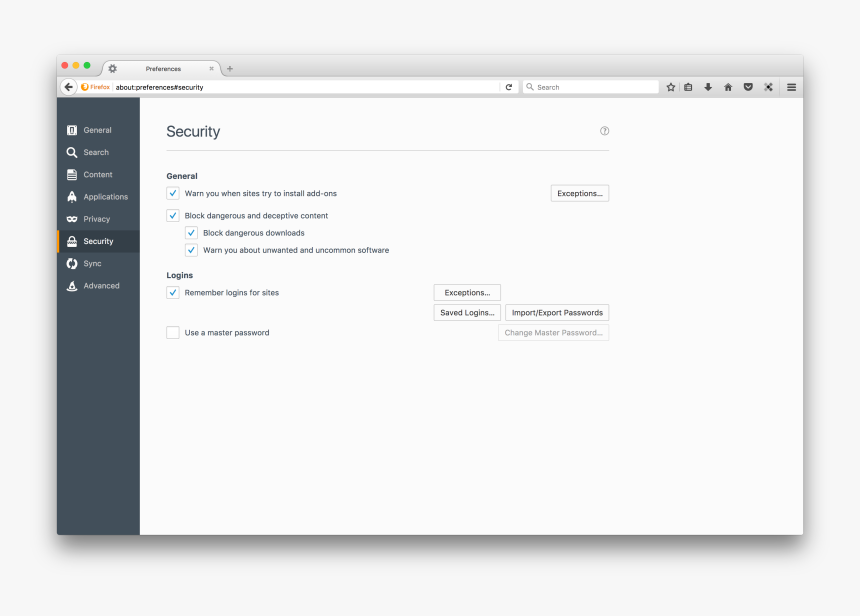860x616 pixels.
Task: Open the Firefox hamburger menu
Action: tap(791, 87)
